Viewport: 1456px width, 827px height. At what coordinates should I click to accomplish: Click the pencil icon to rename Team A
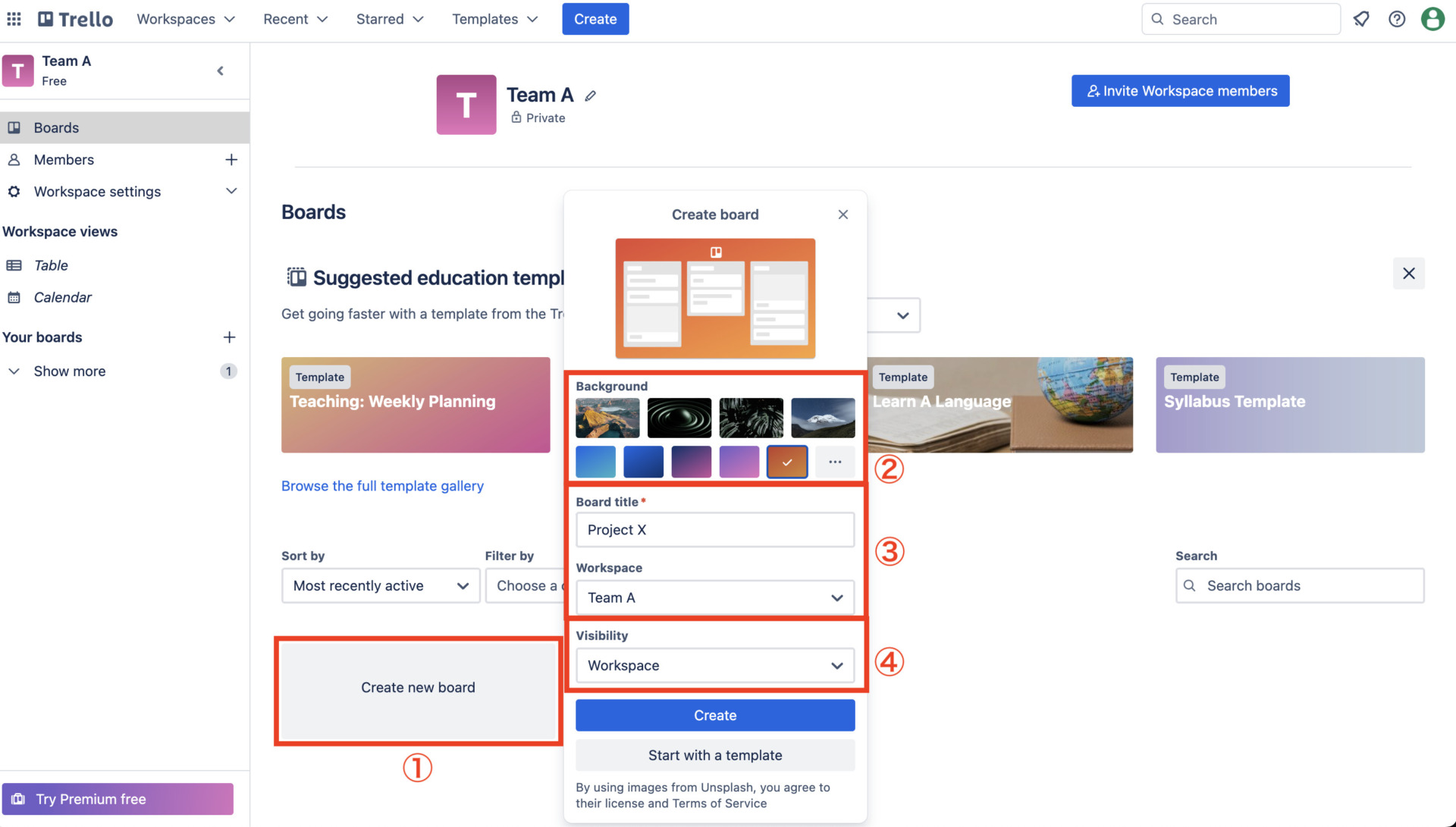(591, 96)
